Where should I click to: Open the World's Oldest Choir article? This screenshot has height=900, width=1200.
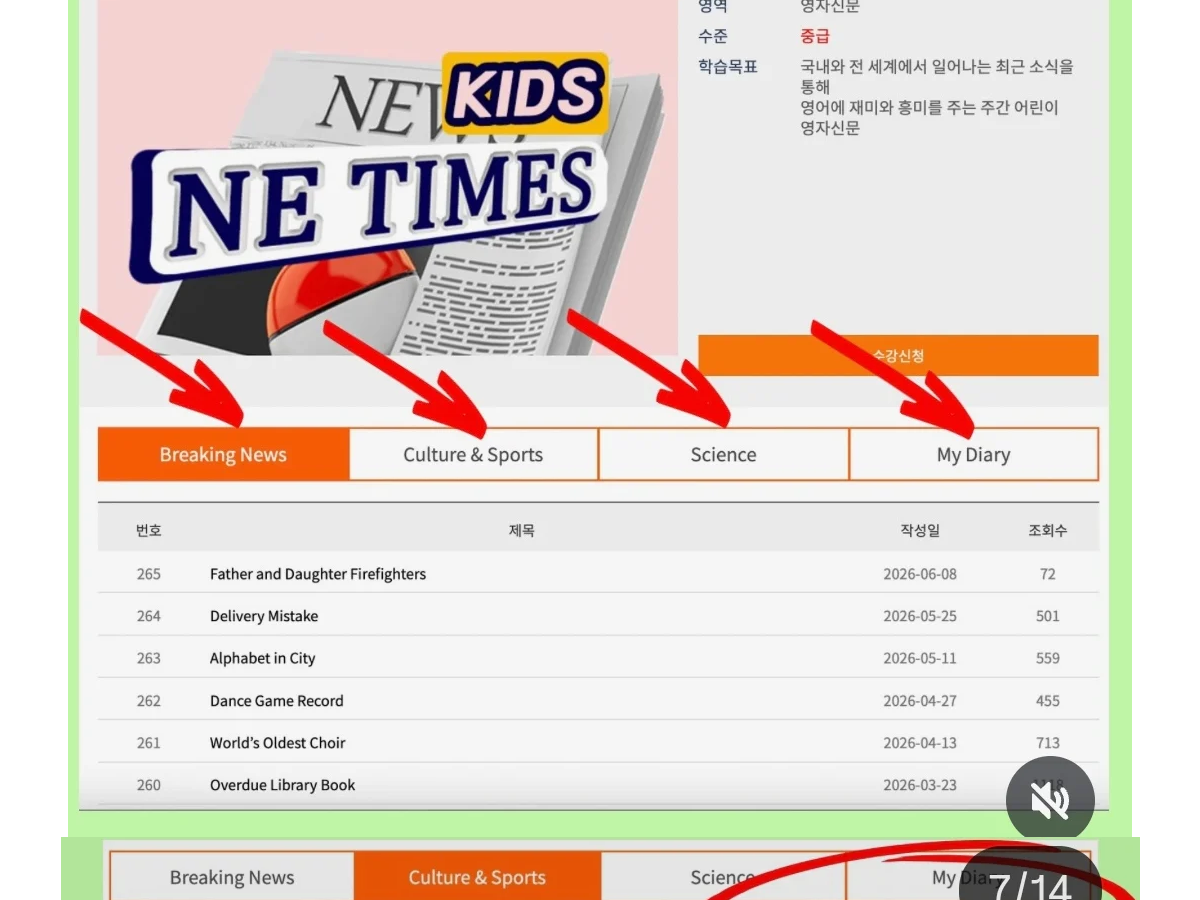277,743
